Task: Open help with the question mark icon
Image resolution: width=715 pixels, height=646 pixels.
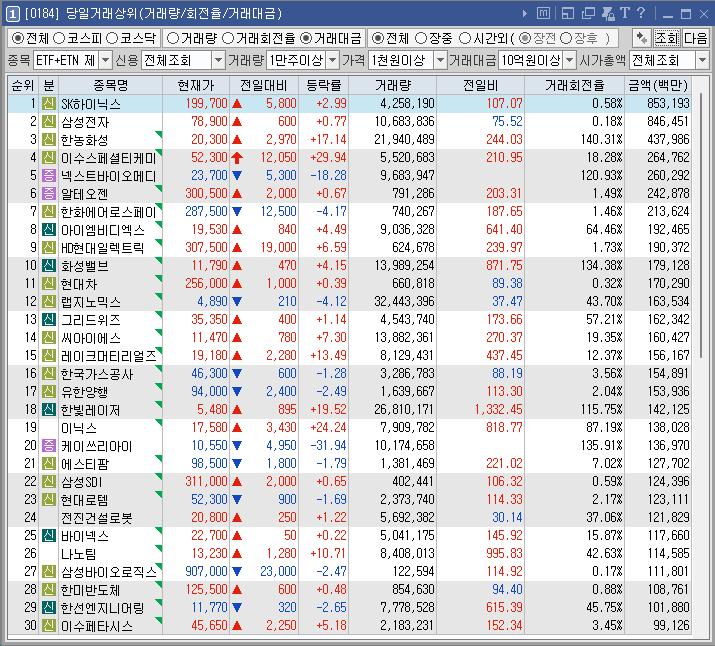Action: point(641,13)
